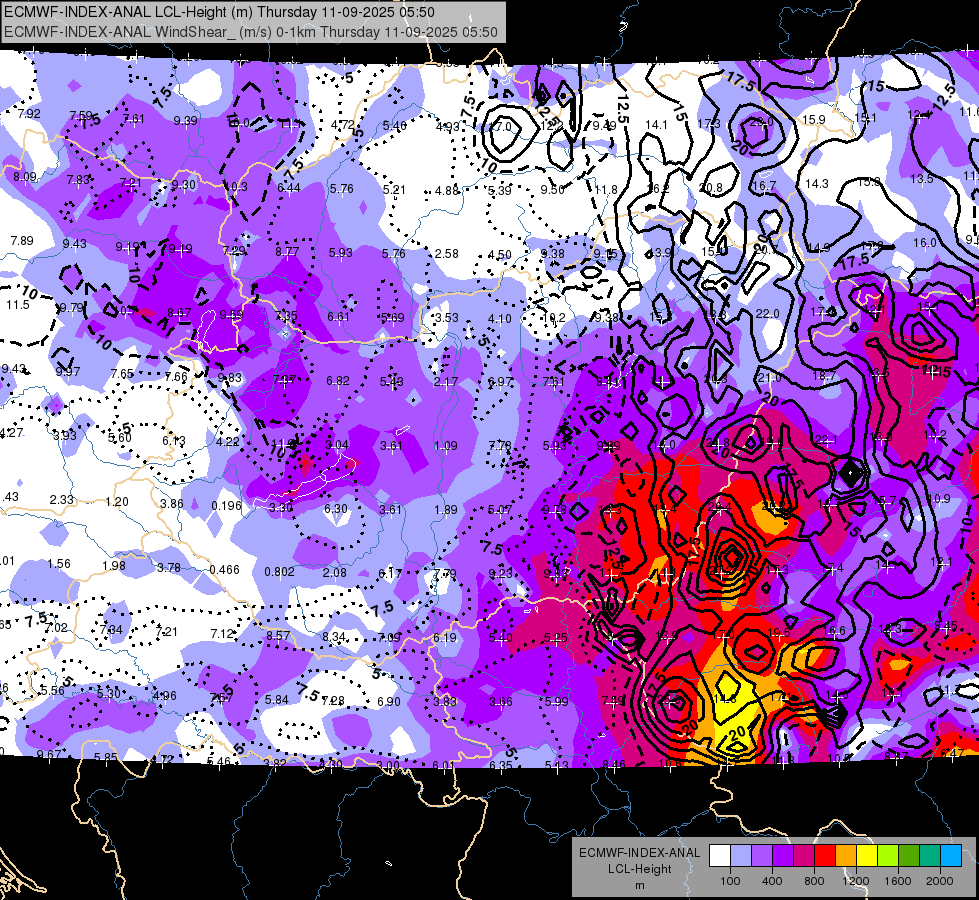Click the wind shear value 11.8
Viewport: 979px width, 900px height.
tap(606, 189)
